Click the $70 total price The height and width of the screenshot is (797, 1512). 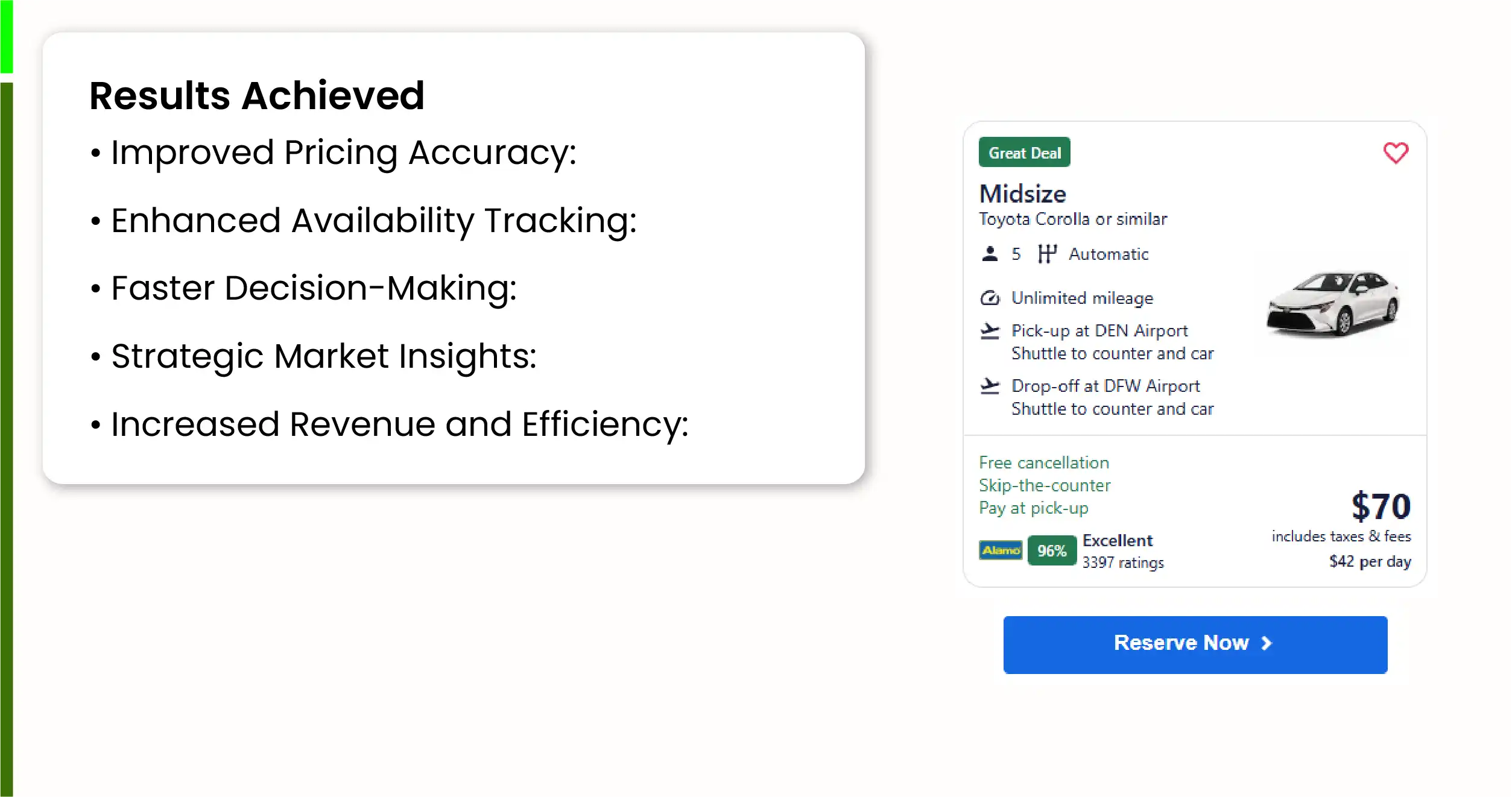click(x=1381, y=506)
